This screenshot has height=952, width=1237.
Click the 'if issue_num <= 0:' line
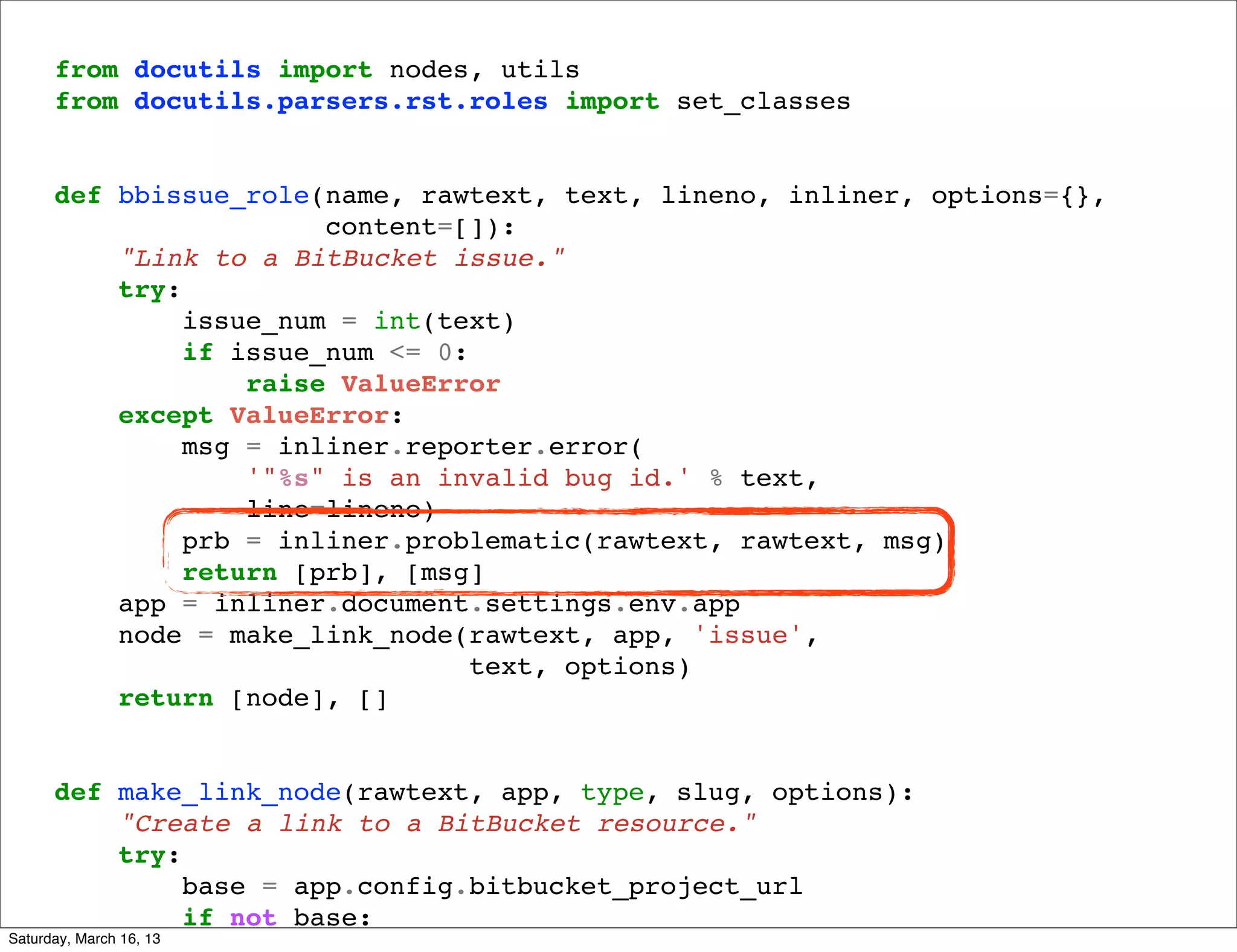(324, 353)
